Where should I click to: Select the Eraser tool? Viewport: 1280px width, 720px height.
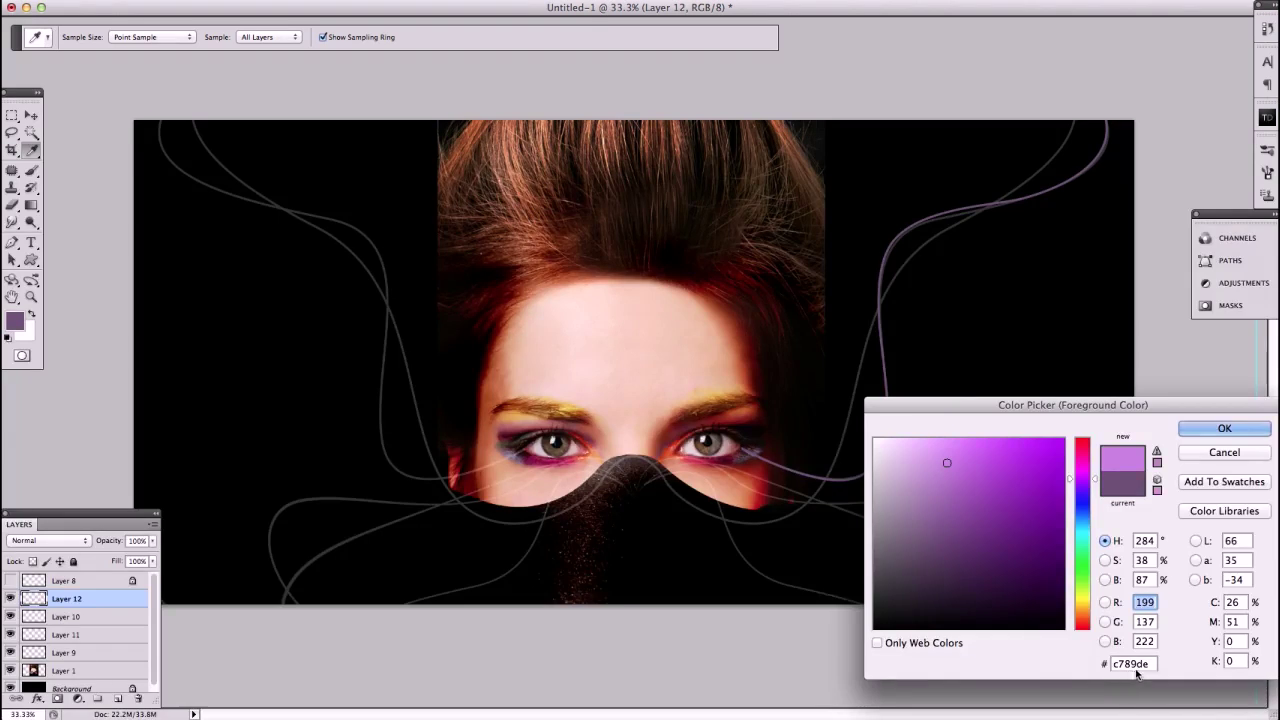(x=12, y=205)
